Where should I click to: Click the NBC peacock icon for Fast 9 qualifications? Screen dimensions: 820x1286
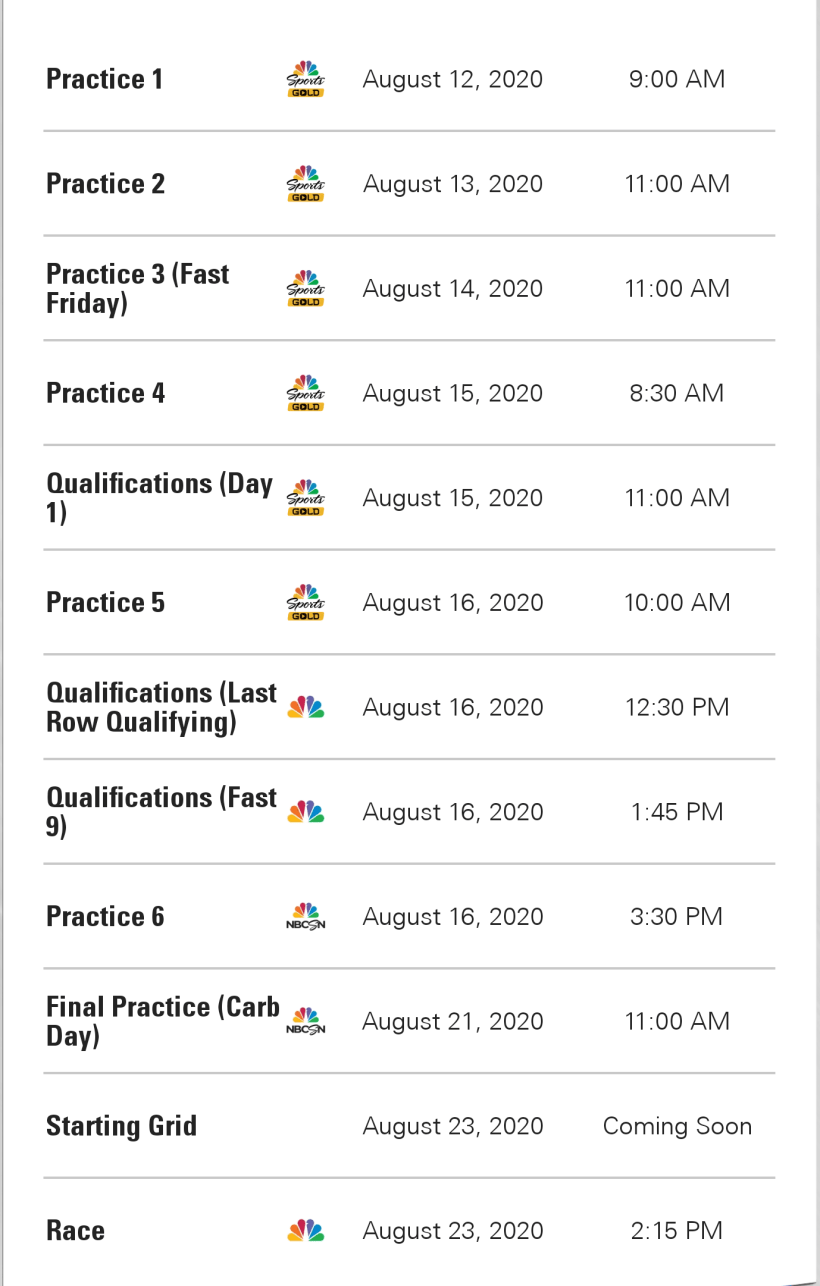(305, 812)
